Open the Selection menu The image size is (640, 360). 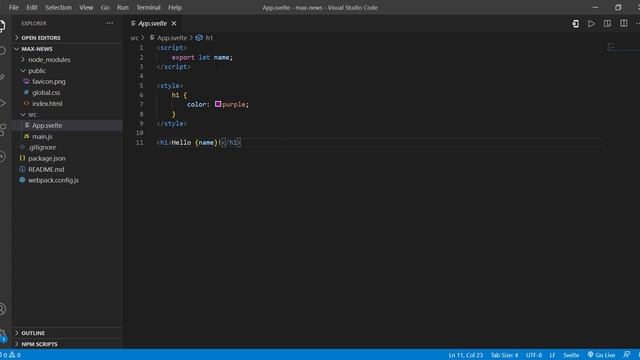tap(58, 7)
